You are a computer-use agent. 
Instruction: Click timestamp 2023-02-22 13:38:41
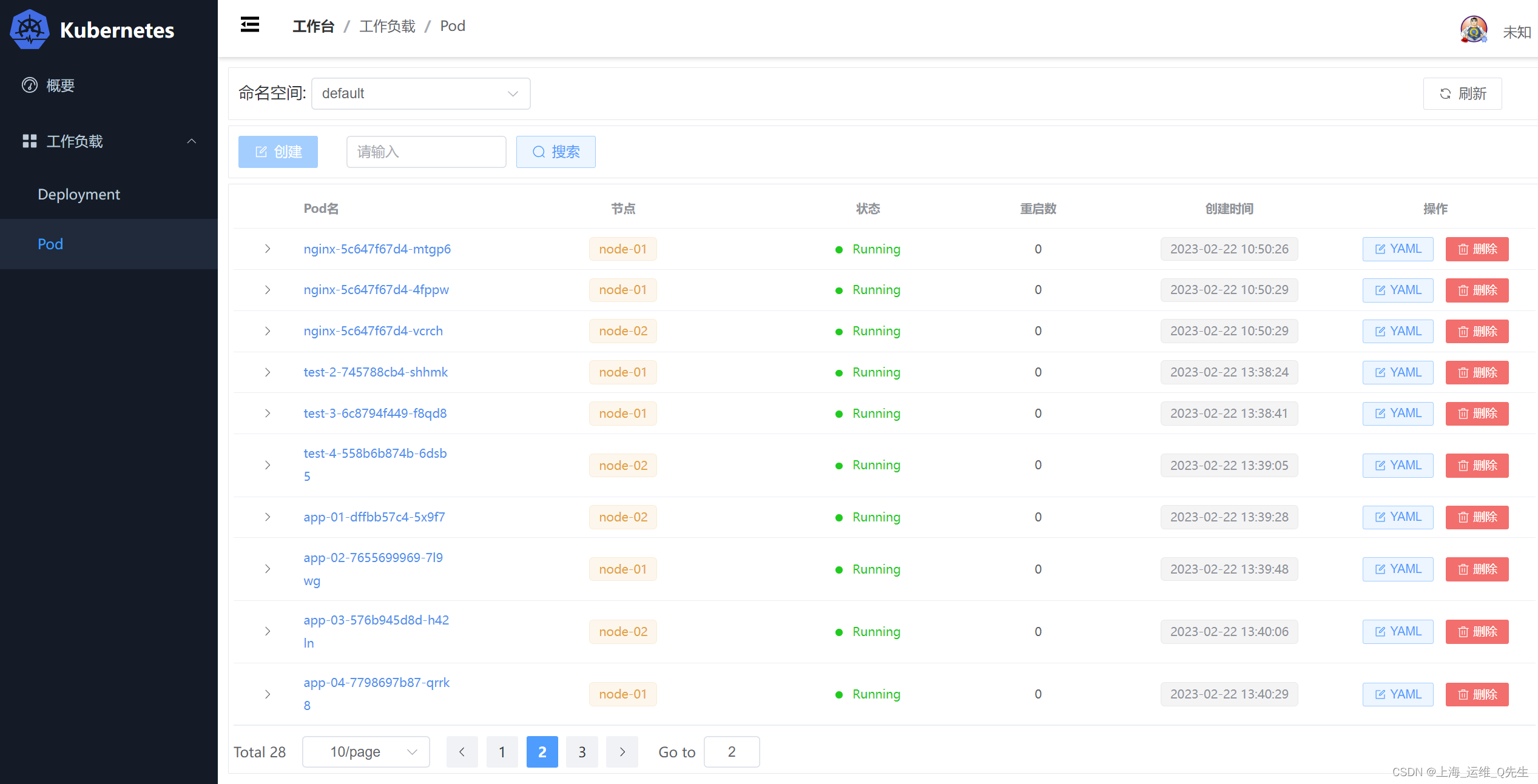pos(1229,414)
